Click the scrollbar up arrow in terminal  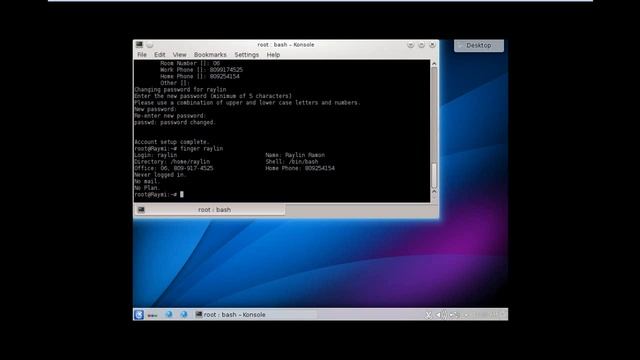[434, 64]
